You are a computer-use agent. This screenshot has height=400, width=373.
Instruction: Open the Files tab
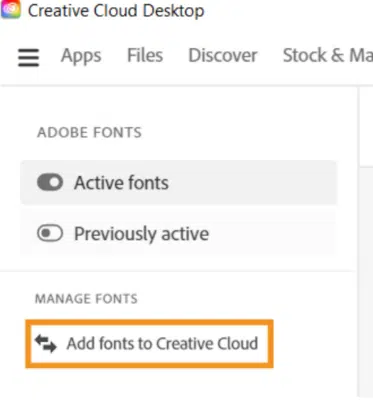(x=145, y=55)
